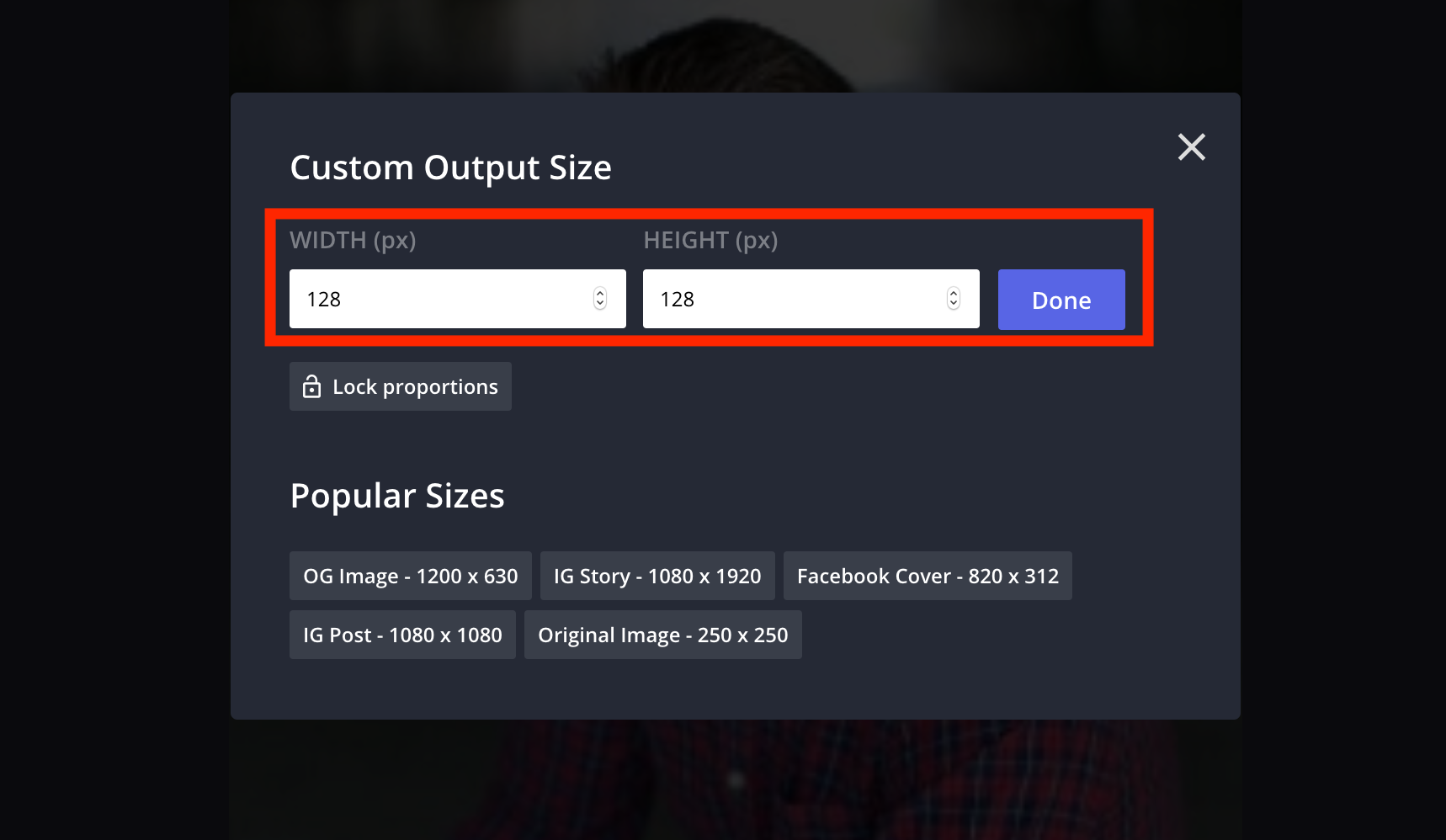
Task: Click the width value stepper control
Action: [x=599, y=298]
